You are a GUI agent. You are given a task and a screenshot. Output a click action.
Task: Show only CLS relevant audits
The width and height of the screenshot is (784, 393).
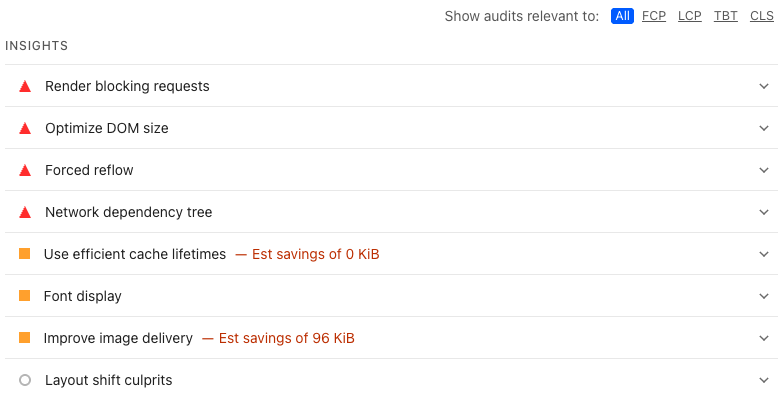[x=762, y=16]
